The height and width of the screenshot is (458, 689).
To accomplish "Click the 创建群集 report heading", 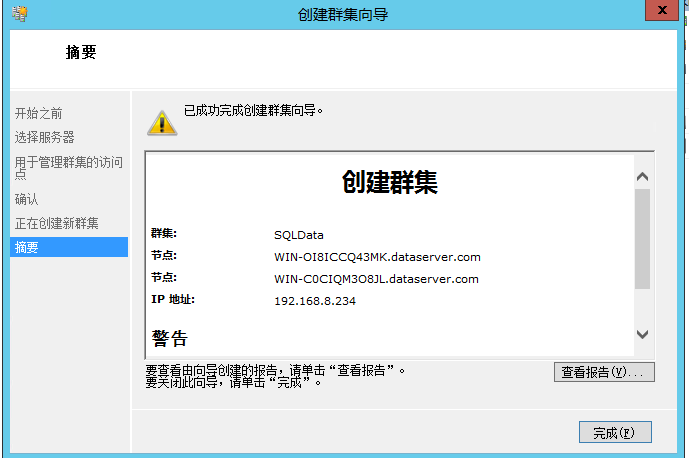I will tap(390, 182).
